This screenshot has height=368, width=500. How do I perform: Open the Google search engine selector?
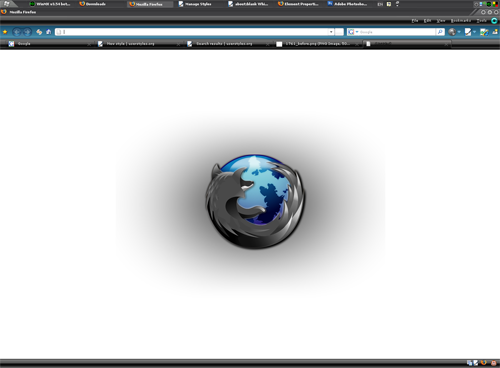coord(353,32)
